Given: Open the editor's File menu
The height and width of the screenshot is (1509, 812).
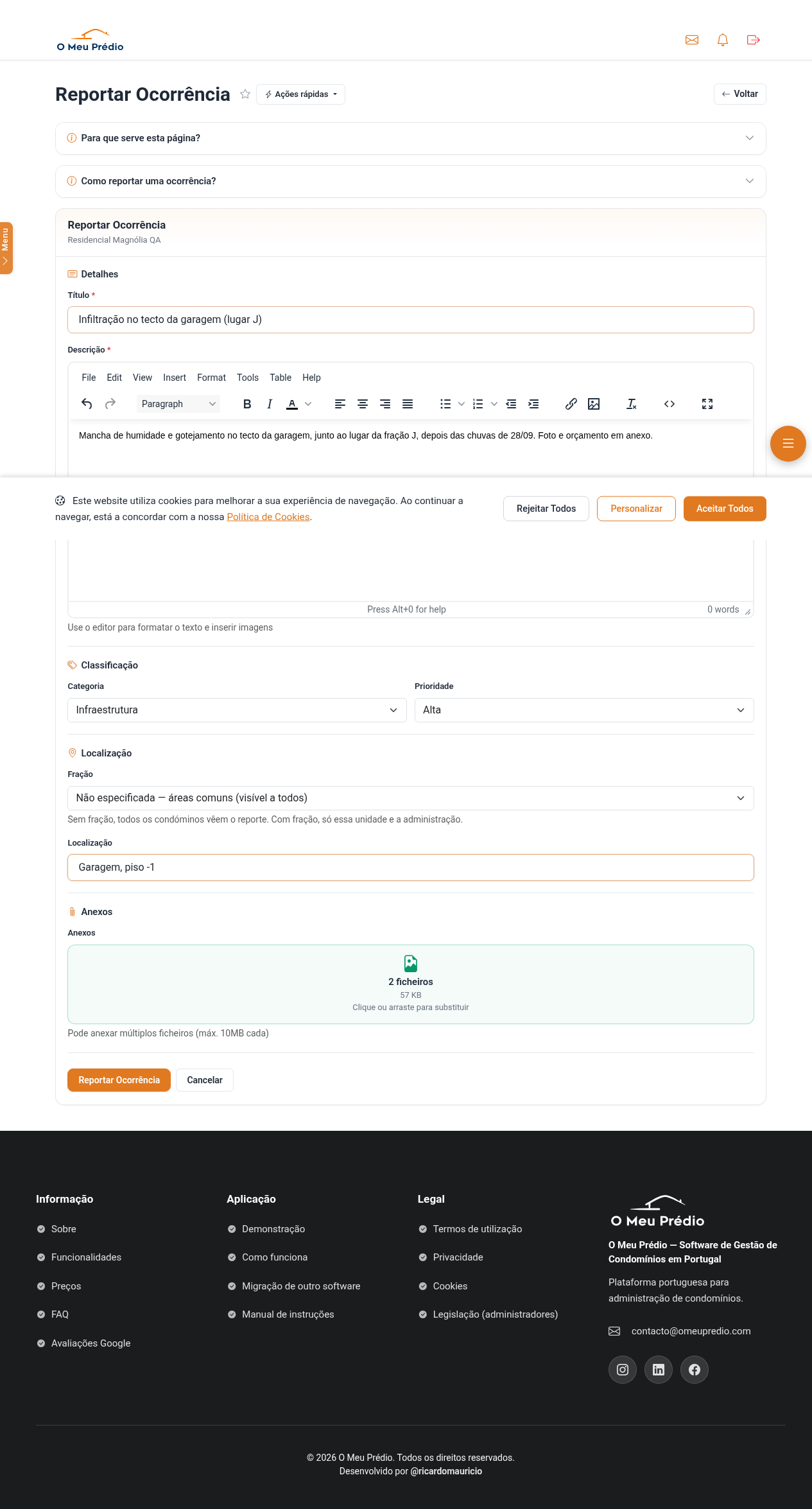Looking at the screenshot, I should pyautogui.click(x=89, y=378).
